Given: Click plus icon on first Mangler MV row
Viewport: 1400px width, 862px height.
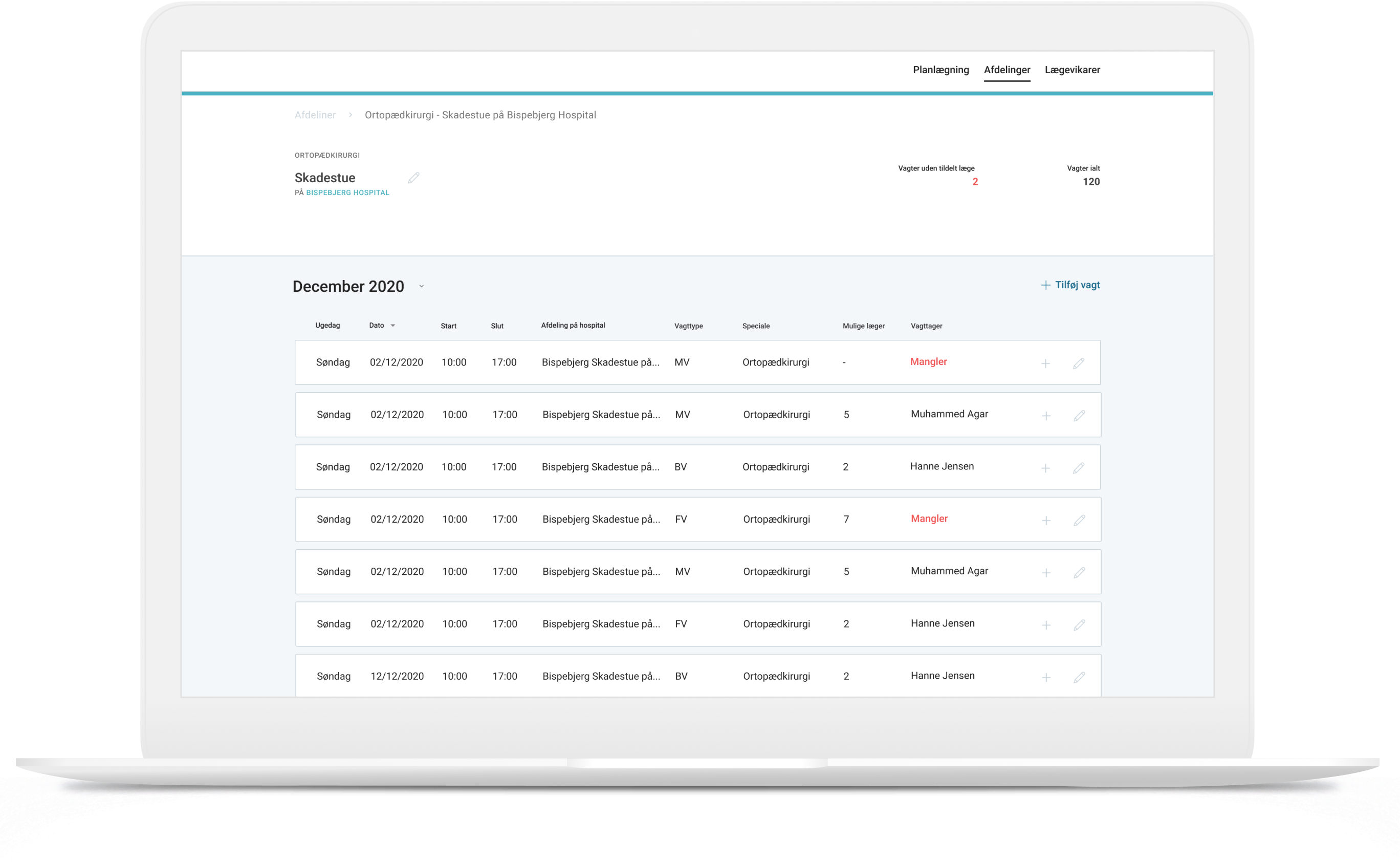Looking at the screenshot, I should [x=1045, y=363].
